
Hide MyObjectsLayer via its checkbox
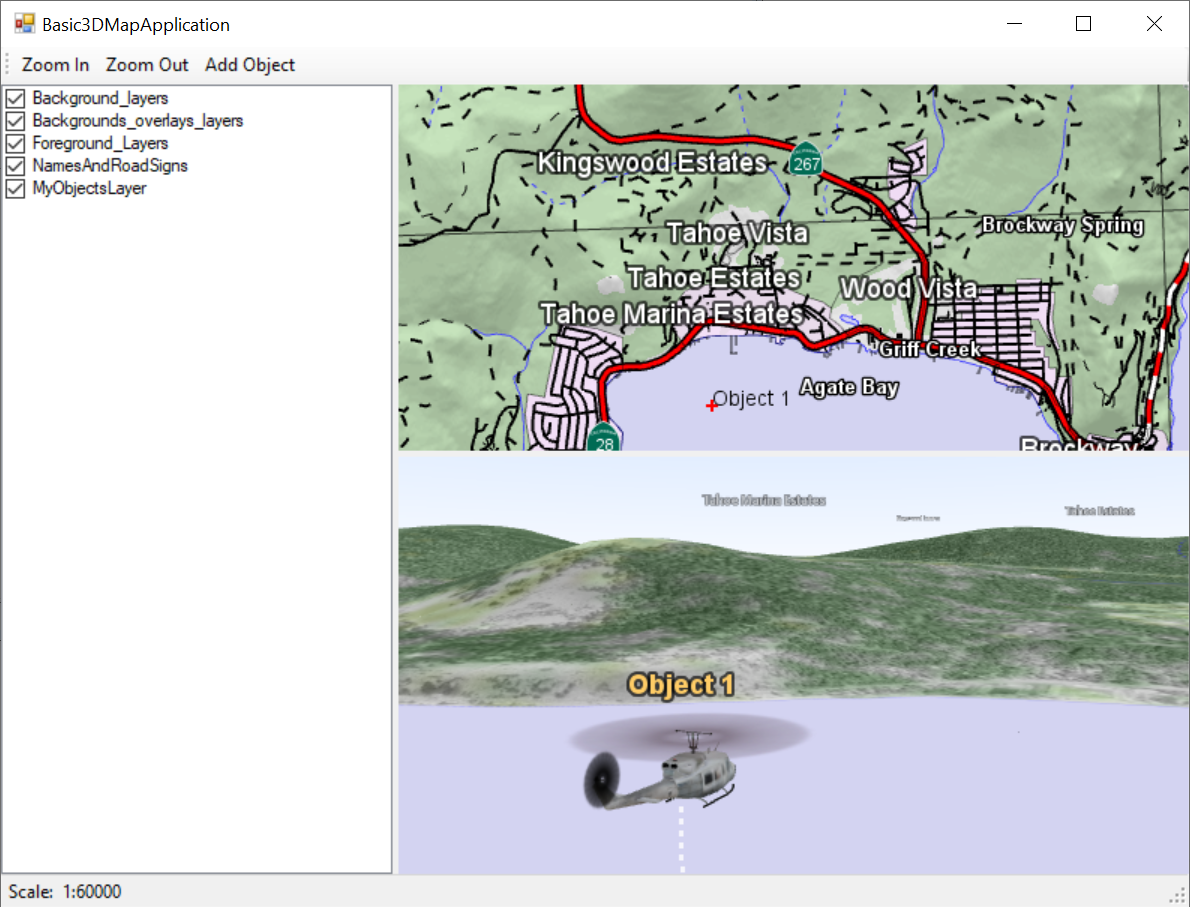[16, 188]
